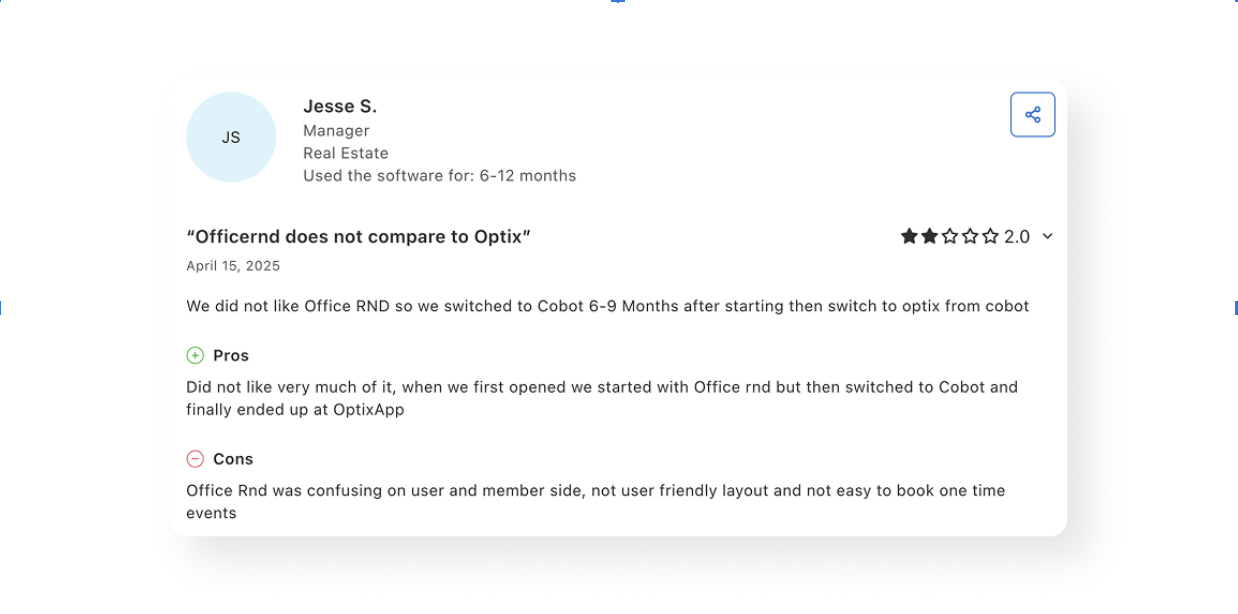
Task: Click the review title mentioning Optix
Action: [358, 236]
